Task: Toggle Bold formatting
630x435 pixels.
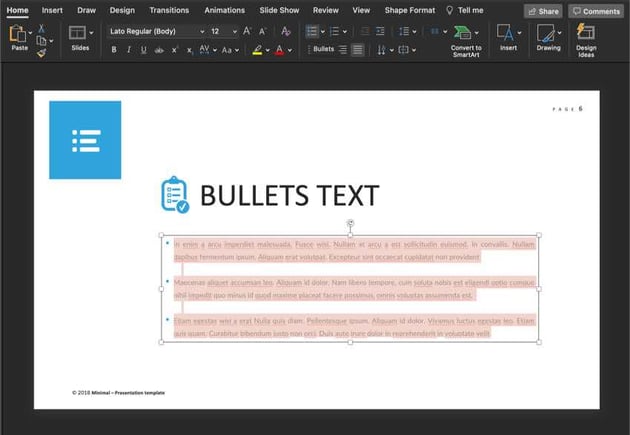Action: click(x=114, y=50)
